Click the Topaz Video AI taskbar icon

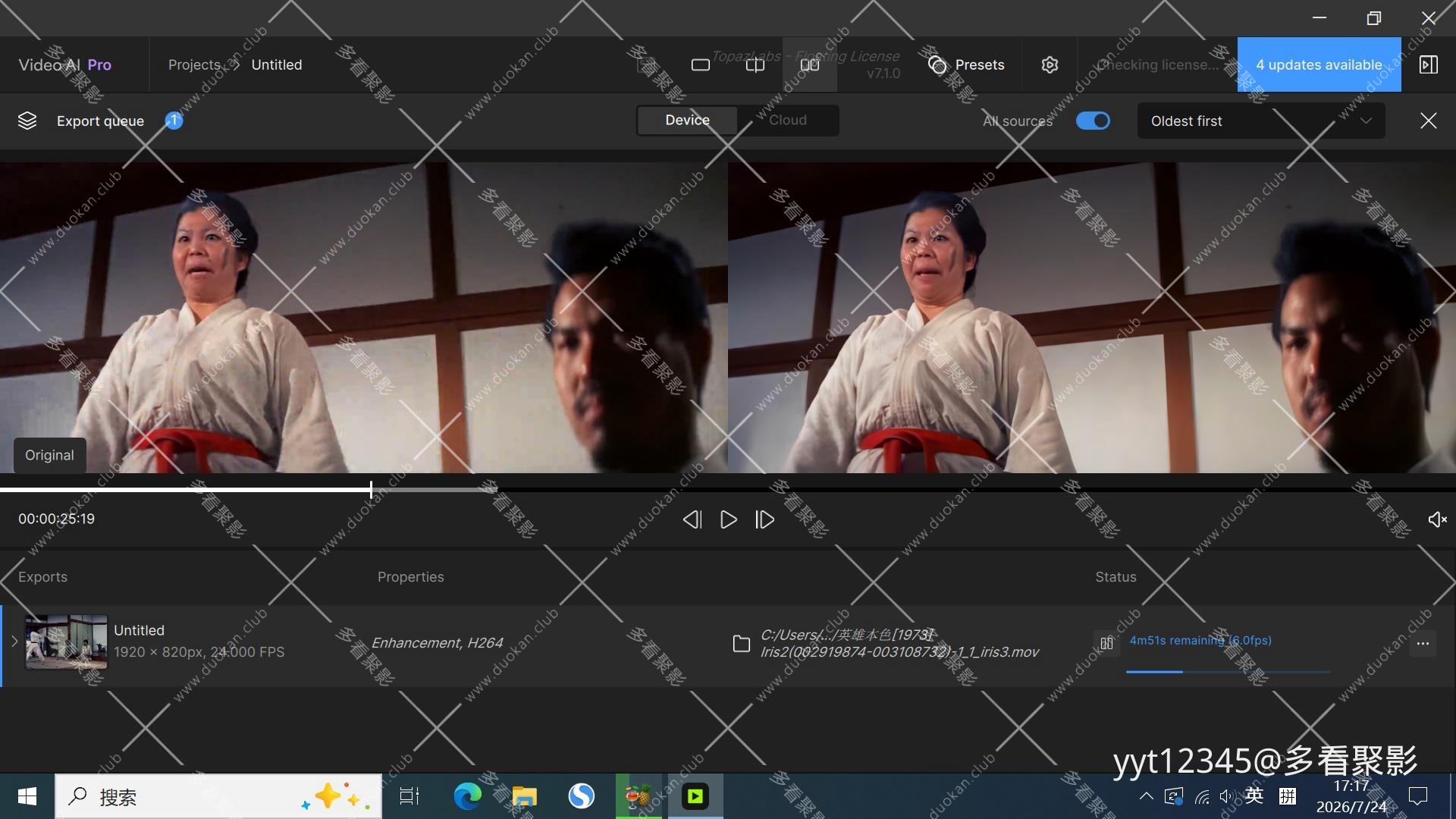[695, 796]
